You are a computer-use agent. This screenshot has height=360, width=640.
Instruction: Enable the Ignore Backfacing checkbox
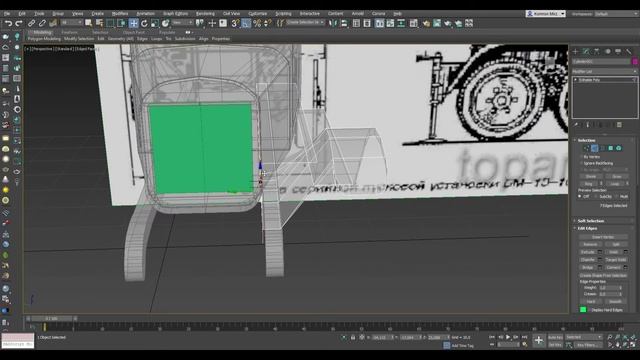582,163
